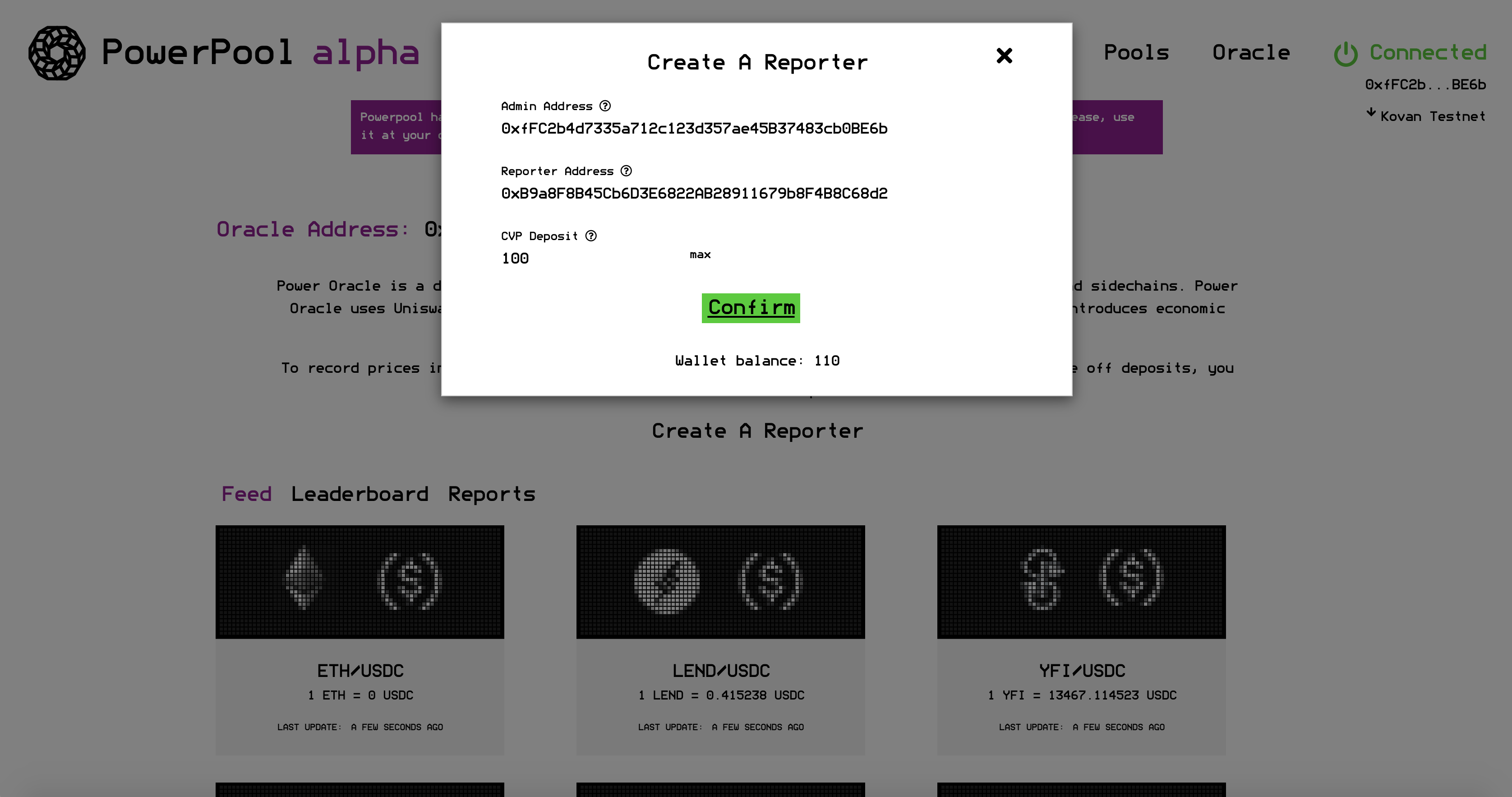Close the Create A Reporter dialog
Image resolution: width=1512 pixels, height=797 pixels.
tap(1004, 56)
